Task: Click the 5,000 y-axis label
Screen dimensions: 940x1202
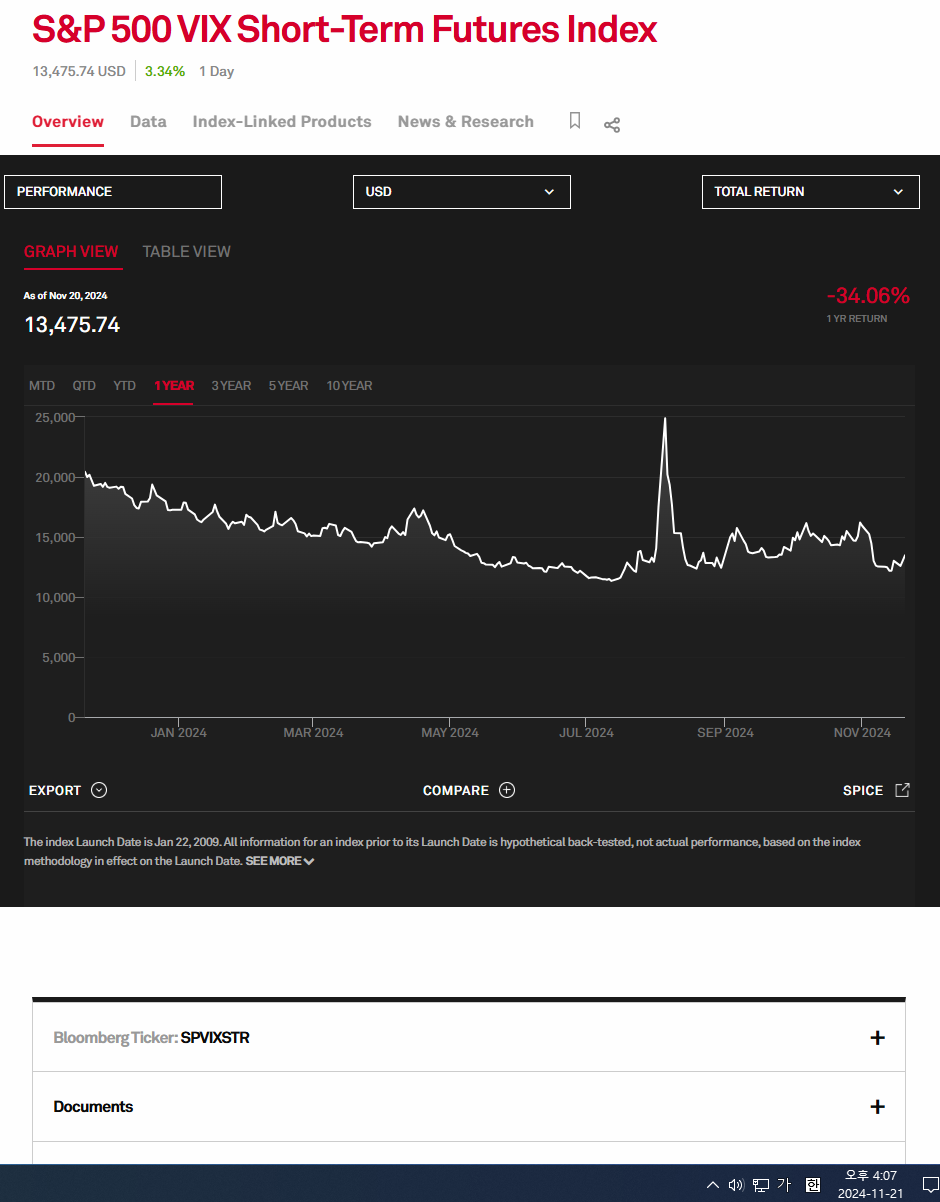Action: [x=58, y=657]
